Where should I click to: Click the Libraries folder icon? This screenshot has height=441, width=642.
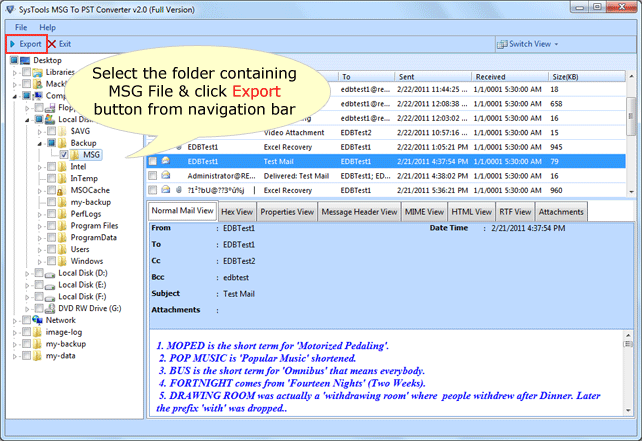38,72
